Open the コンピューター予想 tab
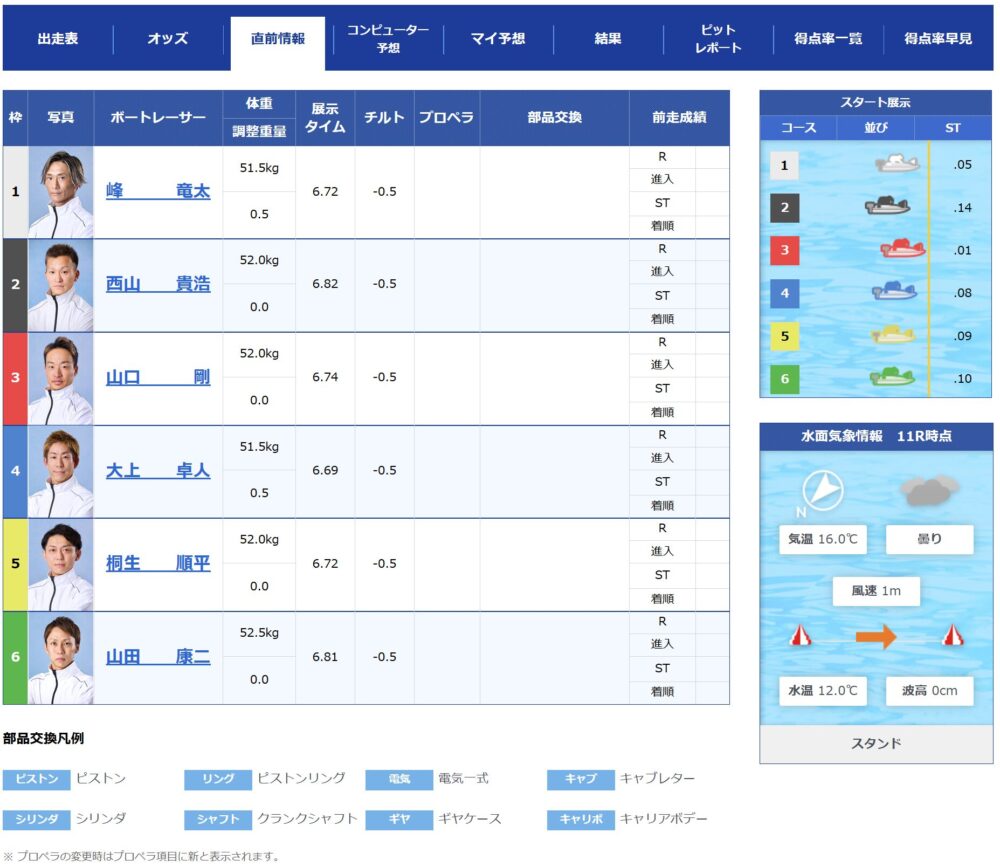Screen dimensions: 1000x867 point(388,39)
